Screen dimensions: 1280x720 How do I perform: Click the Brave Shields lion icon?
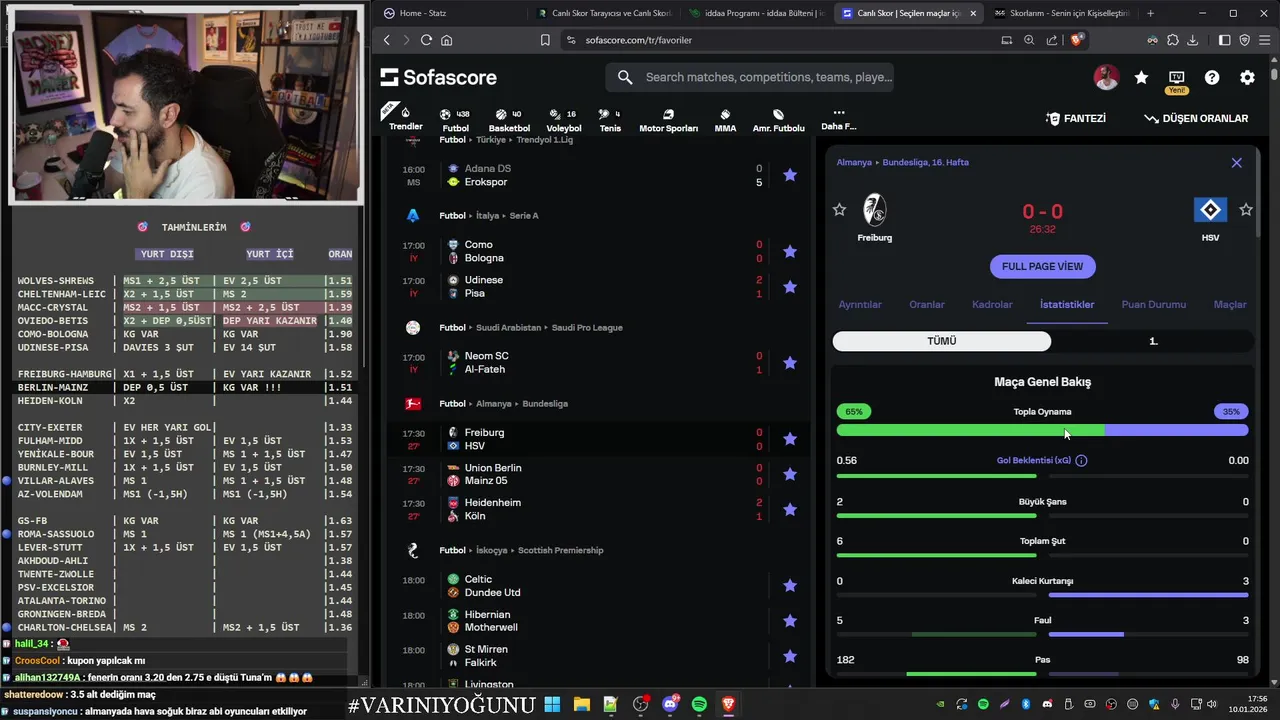pyautogui.click(x=1077, y=40)
